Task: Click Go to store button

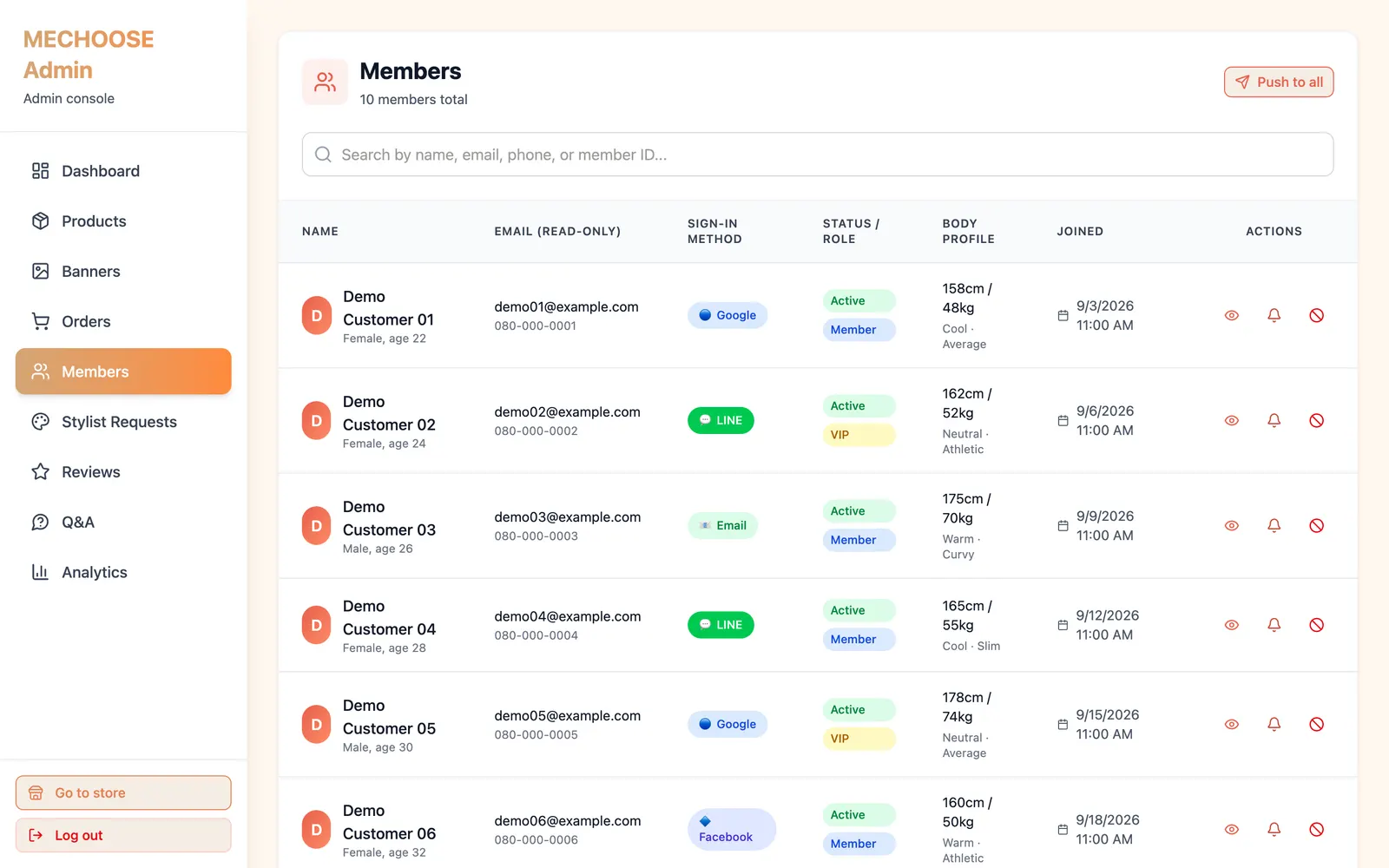Action: pyautogui.click(x=123, y=792)
